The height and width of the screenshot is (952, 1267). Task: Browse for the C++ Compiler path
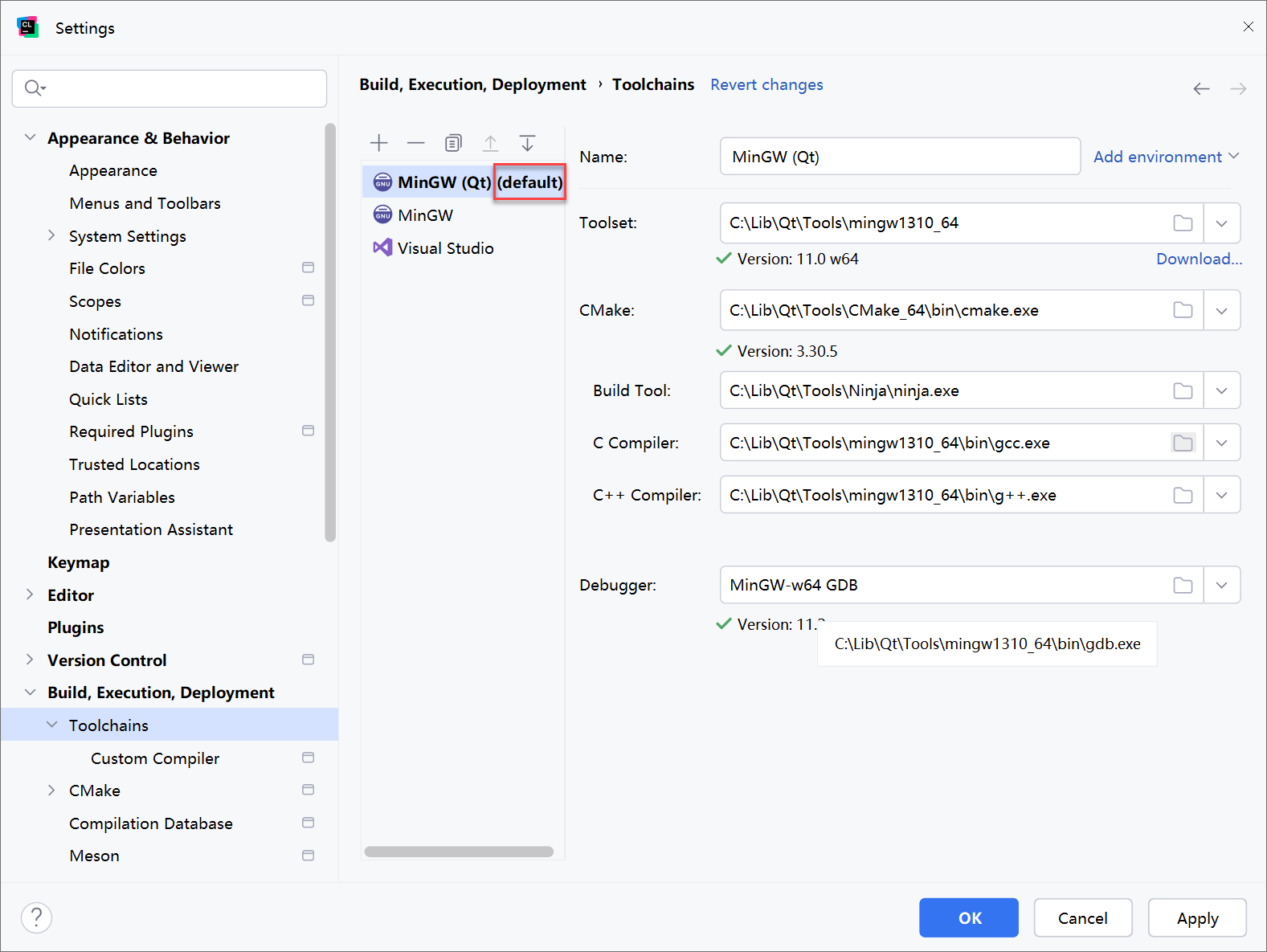(1183, 495)
